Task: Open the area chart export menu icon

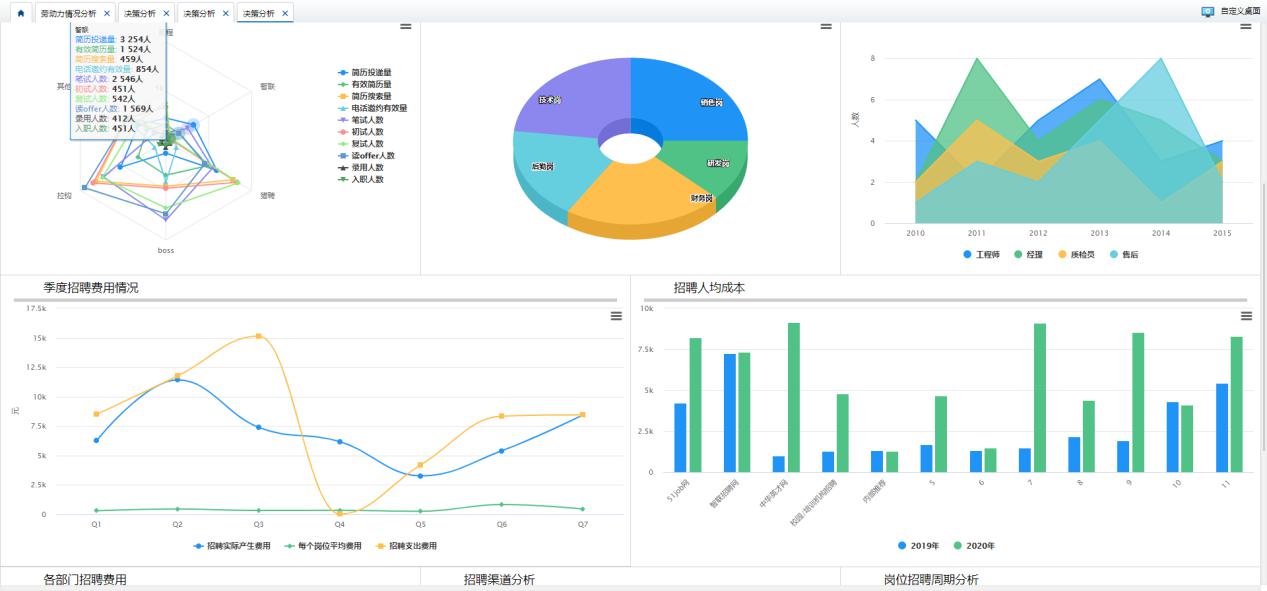Action: click(1245, 26)
